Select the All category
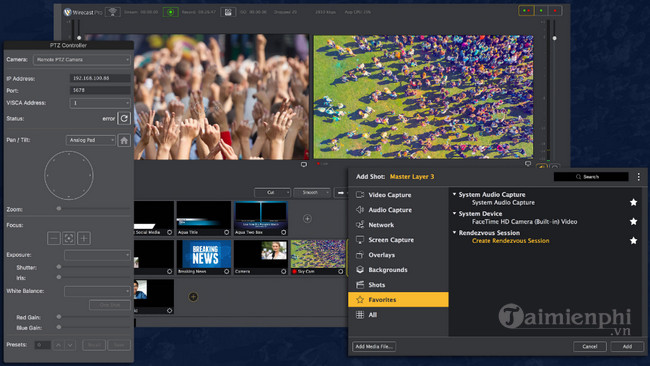 coord(398,315)
